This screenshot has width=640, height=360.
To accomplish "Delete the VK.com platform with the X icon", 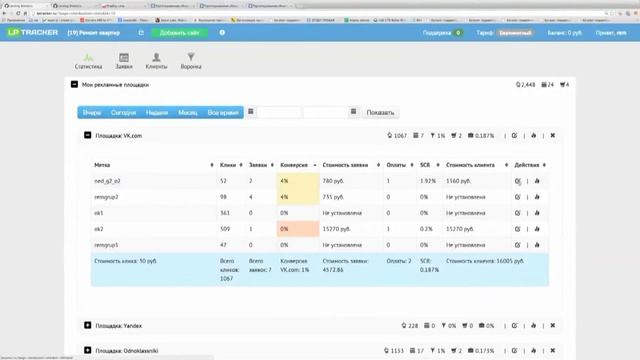I will (x=553, y=136).
